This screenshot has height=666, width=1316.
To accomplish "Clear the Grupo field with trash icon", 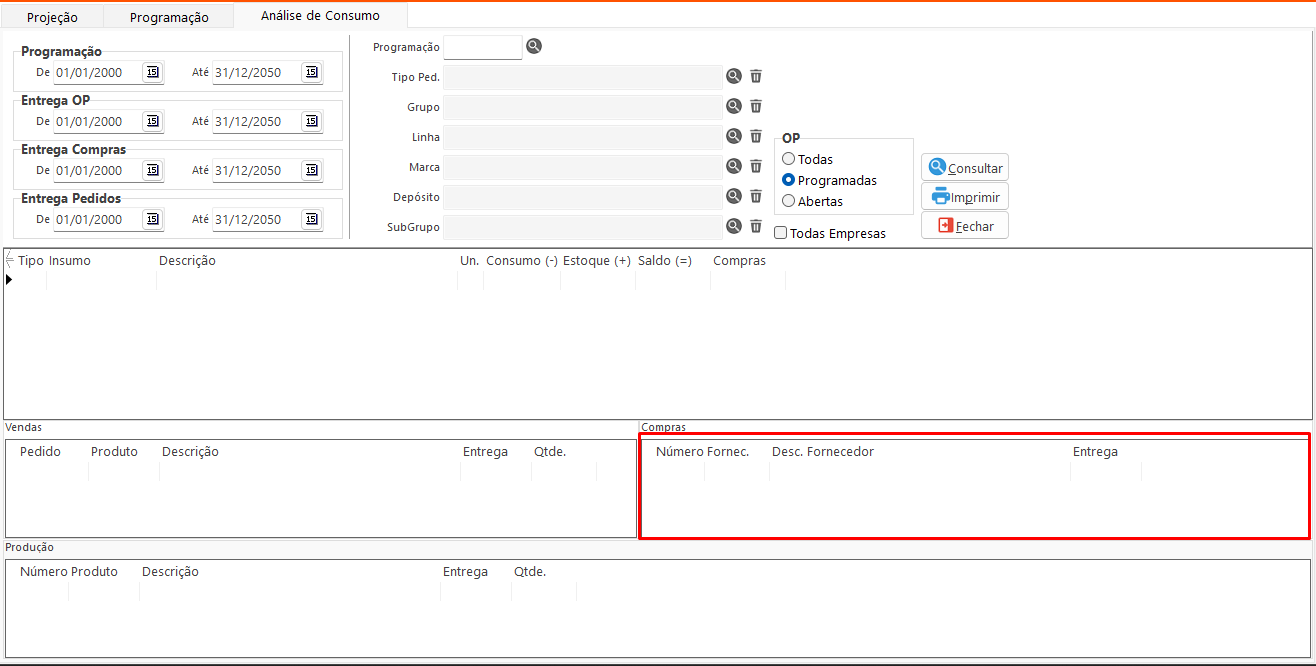I will 756,106.
